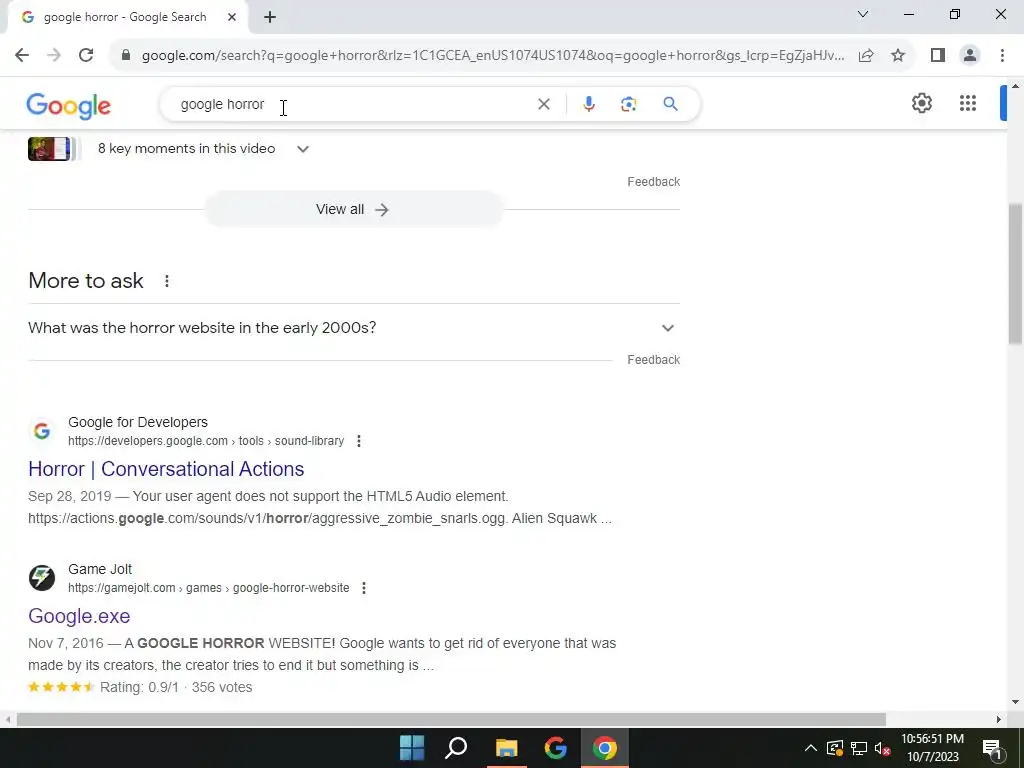Screen dimensions: 1024x768
Task: Click the horizontal scrollbar thumb
Action: click(x=451, y=719)
